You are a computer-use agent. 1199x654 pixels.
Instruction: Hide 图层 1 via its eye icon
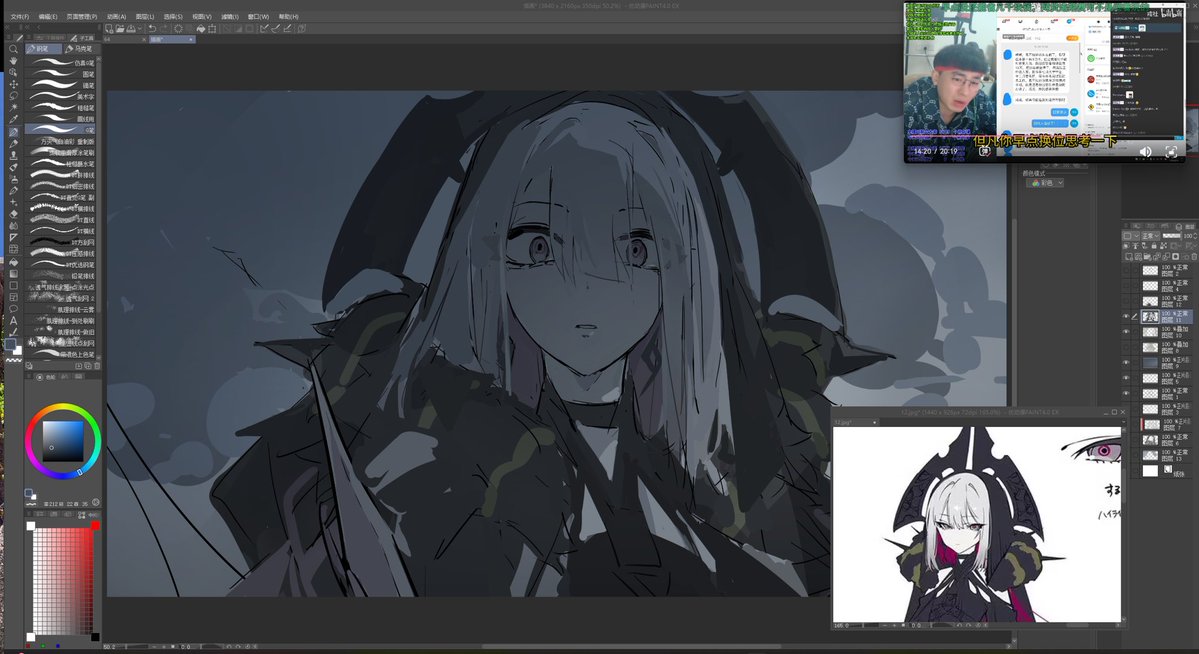(x=1126, y=394)
